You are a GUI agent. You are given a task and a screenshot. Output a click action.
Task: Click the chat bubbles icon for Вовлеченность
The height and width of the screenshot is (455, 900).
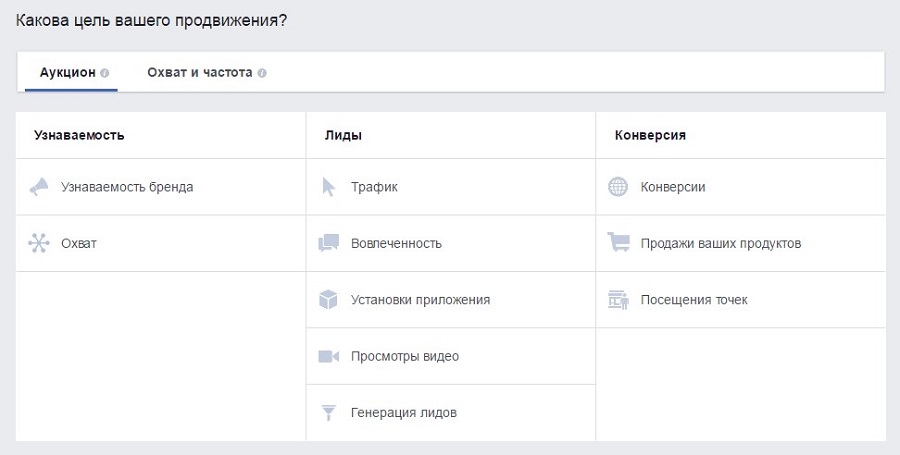click(x=329, y=243)
